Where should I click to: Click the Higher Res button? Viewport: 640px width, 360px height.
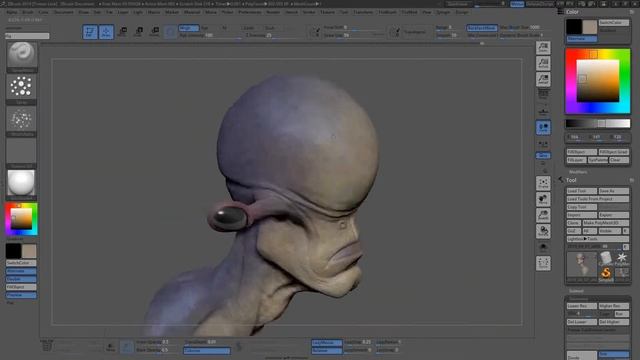point(613,306)
